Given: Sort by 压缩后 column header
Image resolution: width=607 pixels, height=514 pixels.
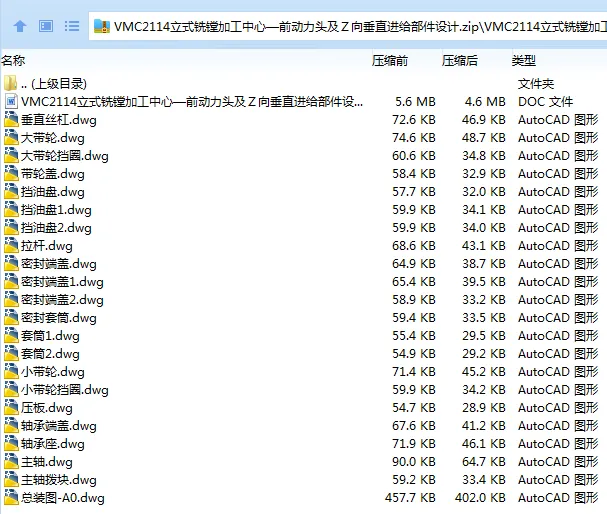Looking at the screenshot, I should 460,60.
